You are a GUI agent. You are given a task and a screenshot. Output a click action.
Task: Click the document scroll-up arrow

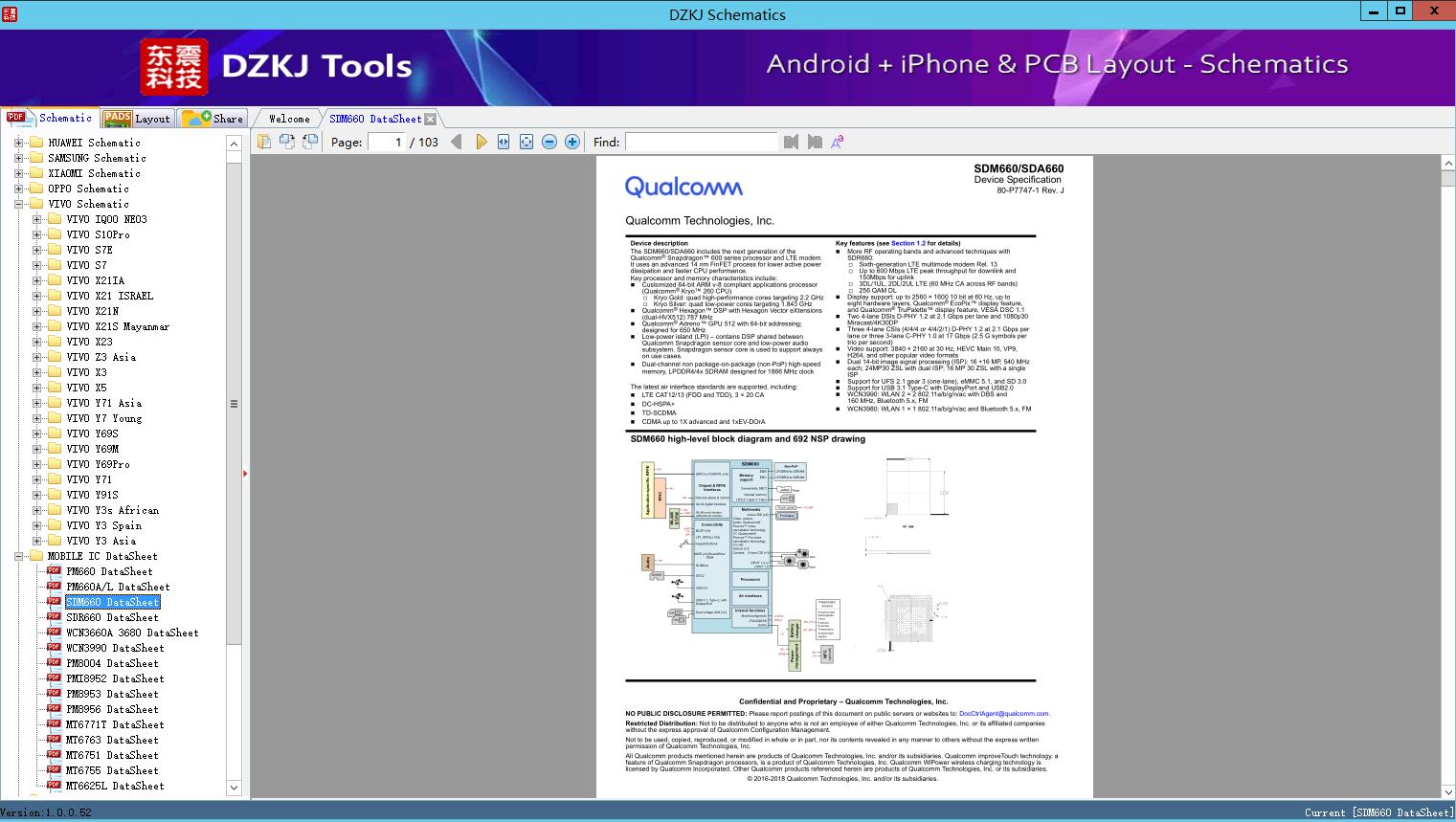click(1448, 164)
